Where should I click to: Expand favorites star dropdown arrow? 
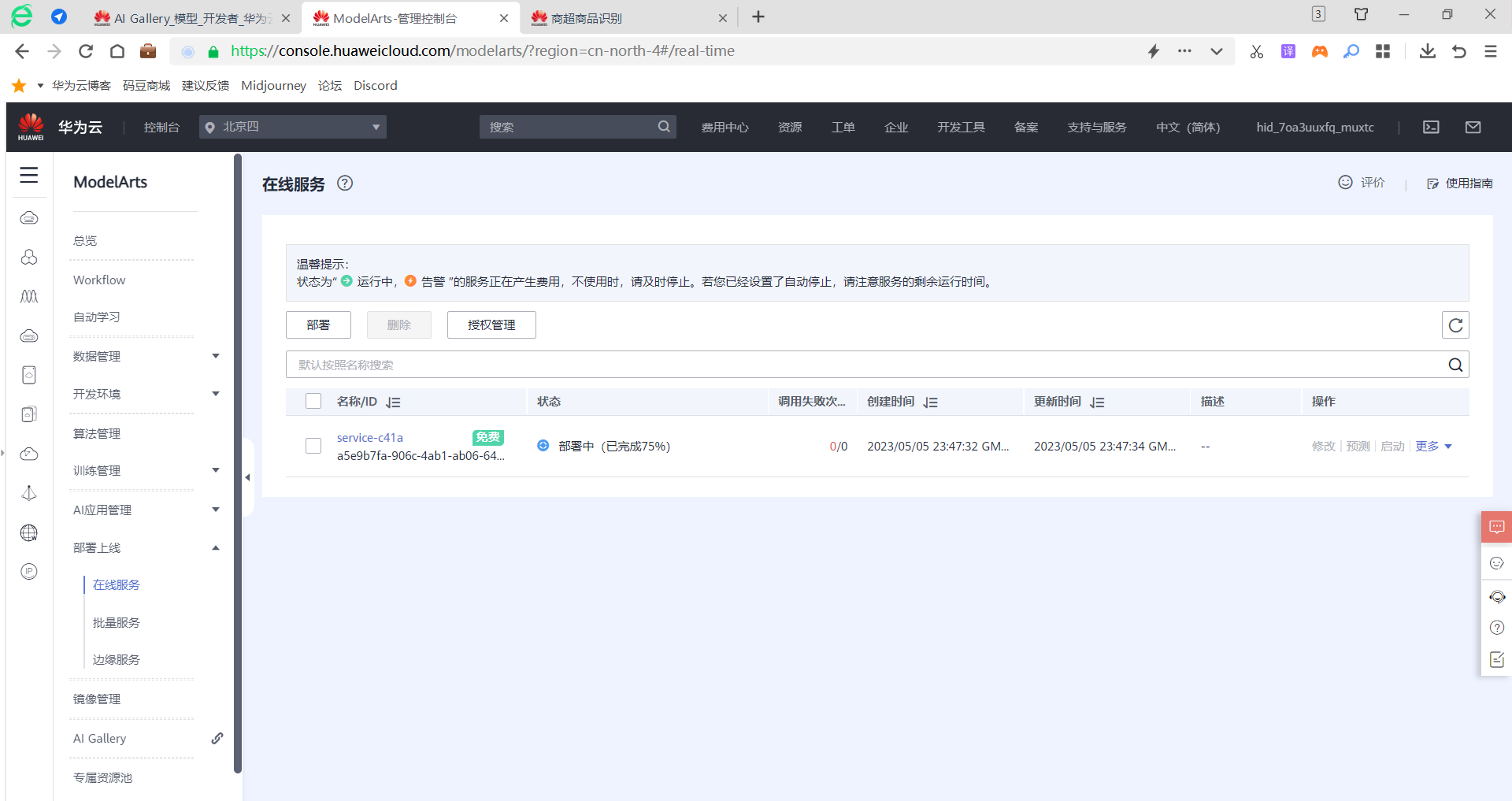[x=40, y=85]
